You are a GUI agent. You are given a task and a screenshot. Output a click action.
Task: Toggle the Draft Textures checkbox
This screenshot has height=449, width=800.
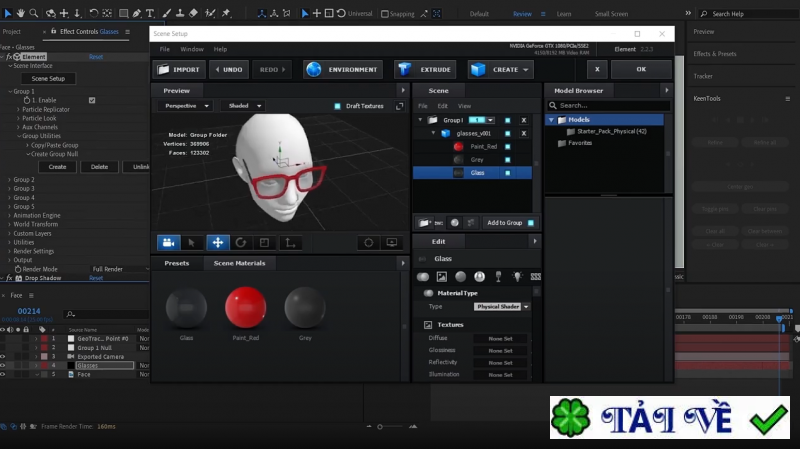pos(338,105)
